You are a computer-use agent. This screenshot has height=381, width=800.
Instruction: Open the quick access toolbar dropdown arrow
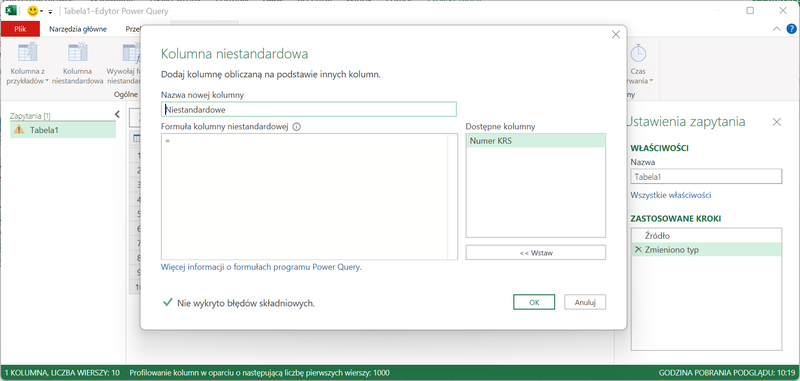click(50, 11)
